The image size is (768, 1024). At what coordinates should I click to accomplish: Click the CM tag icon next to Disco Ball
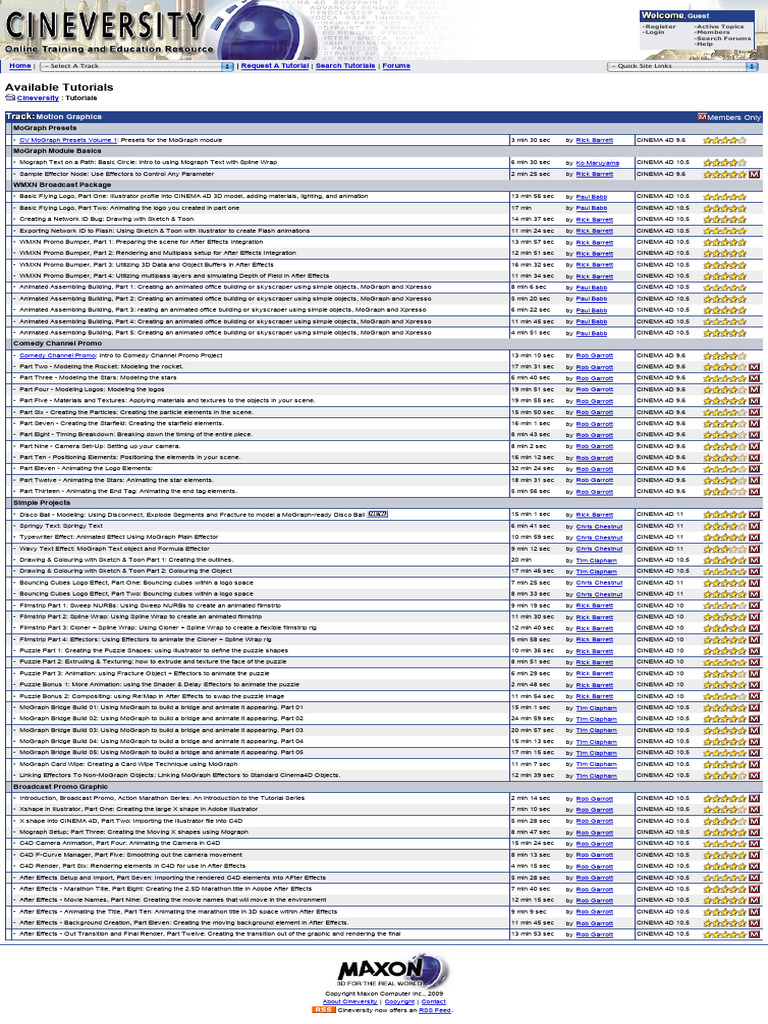(378, 514)
